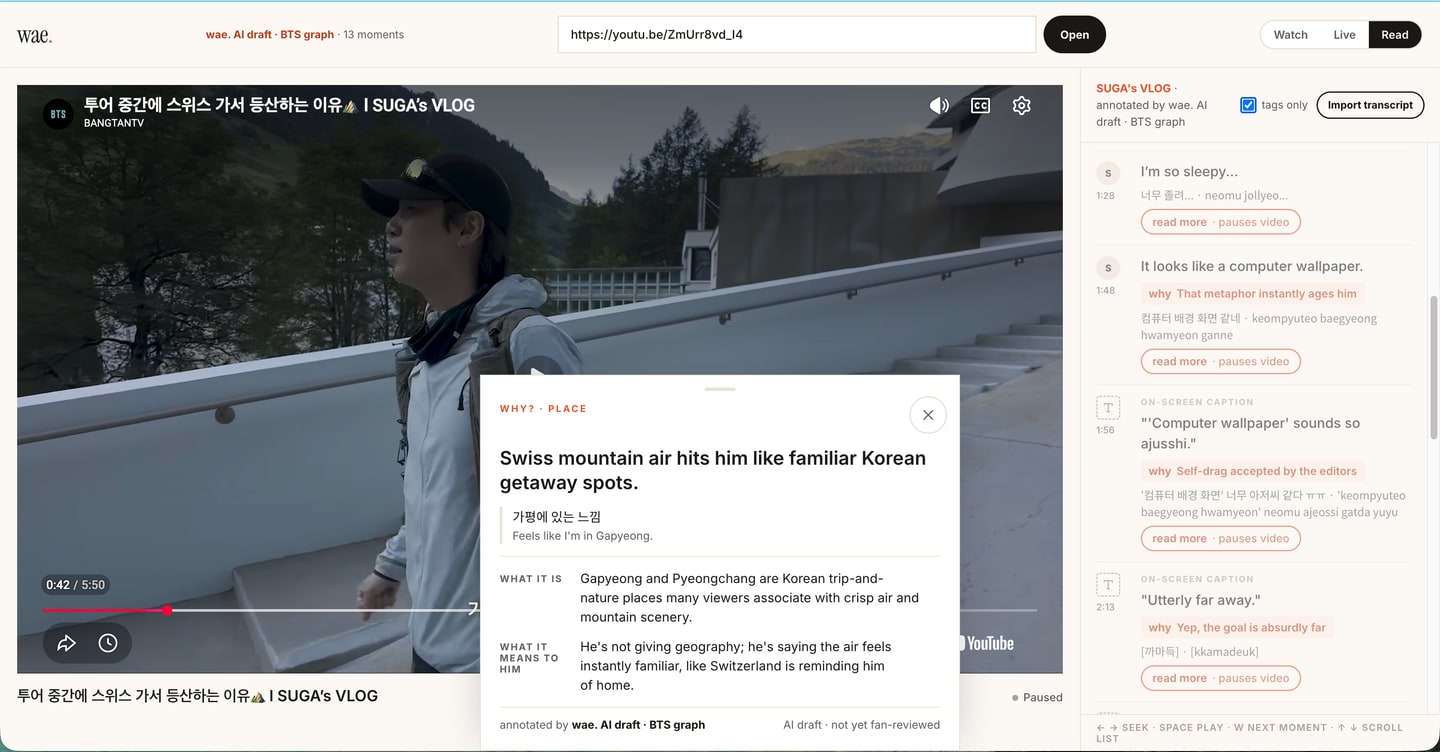Click the BANGTANTV channel name
Viewport: 1440px width, 752px height.
tap(114, 123)
